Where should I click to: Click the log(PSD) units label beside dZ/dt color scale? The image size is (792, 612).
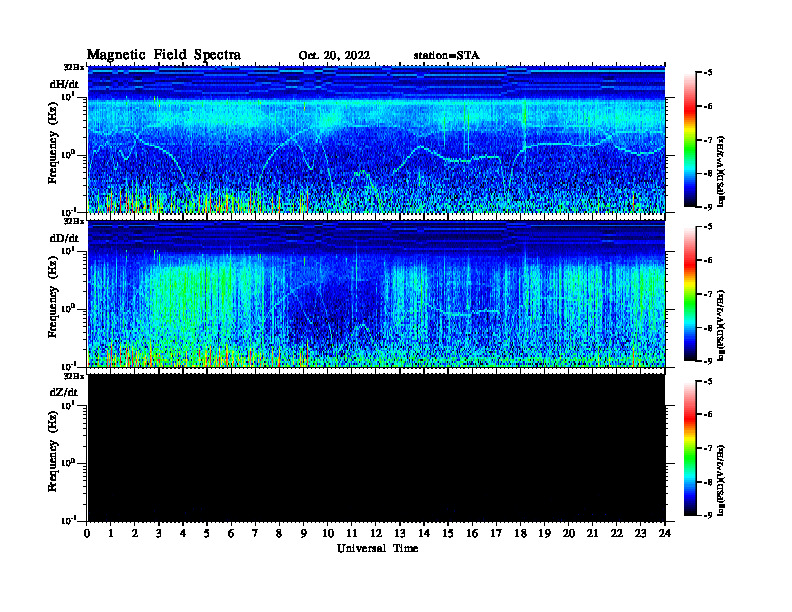(721, 479)
